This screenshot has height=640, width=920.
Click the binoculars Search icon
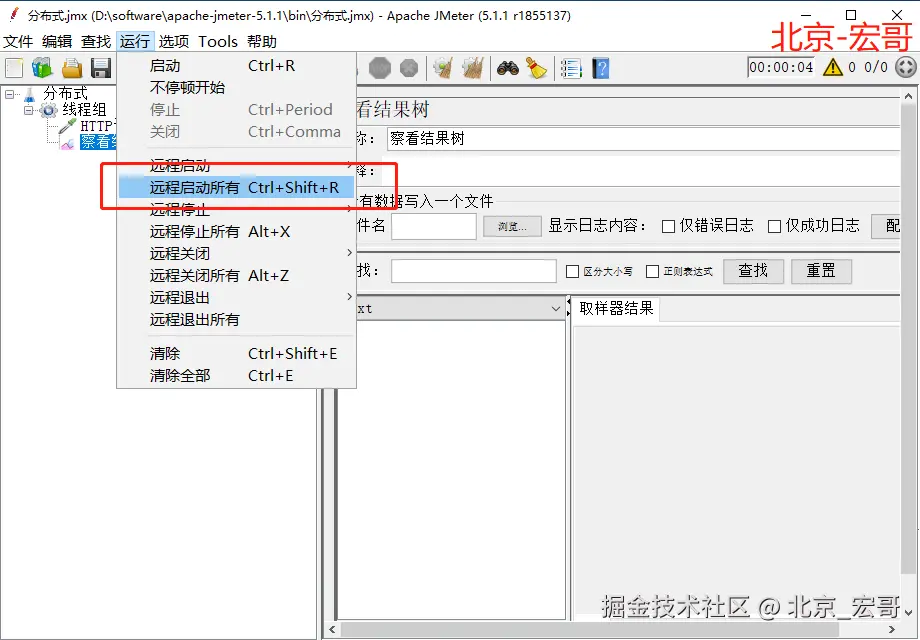coord(508,68)
